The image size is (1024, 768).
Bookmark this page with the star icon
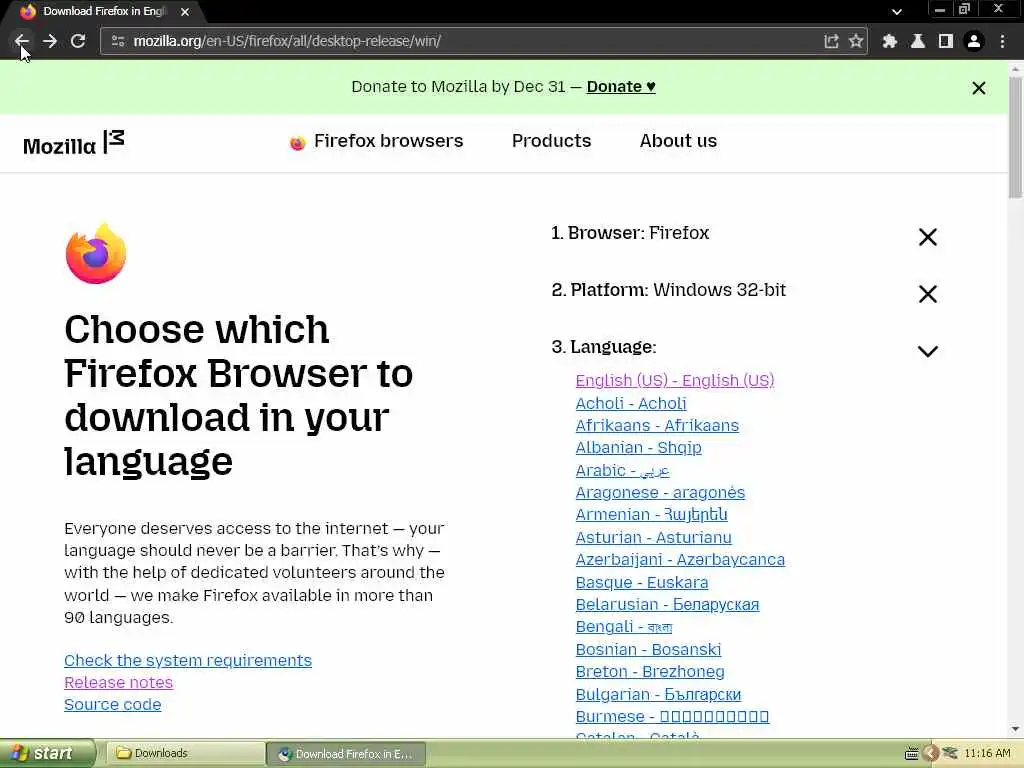(856, 41)
